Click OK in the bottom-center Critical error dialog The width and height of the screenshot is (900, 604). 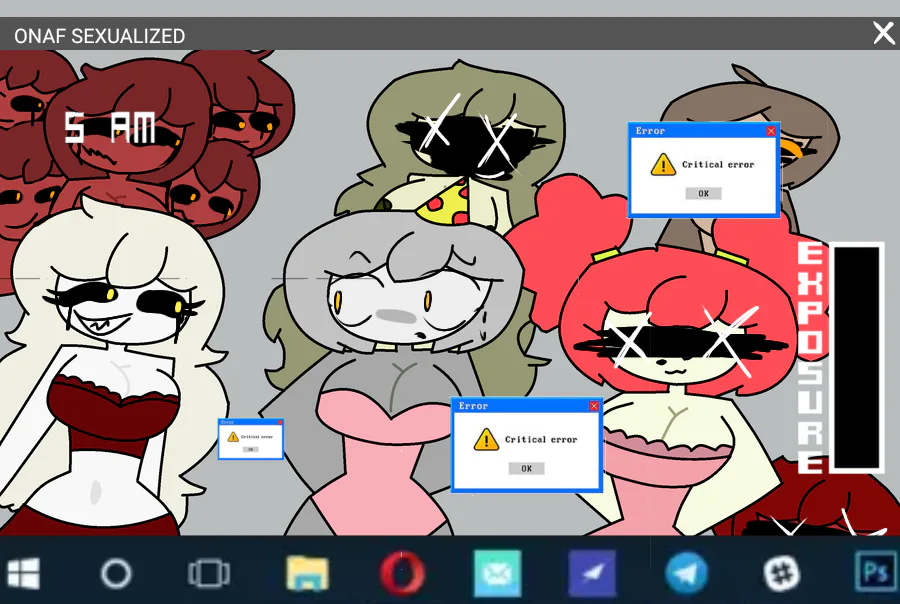526,469
